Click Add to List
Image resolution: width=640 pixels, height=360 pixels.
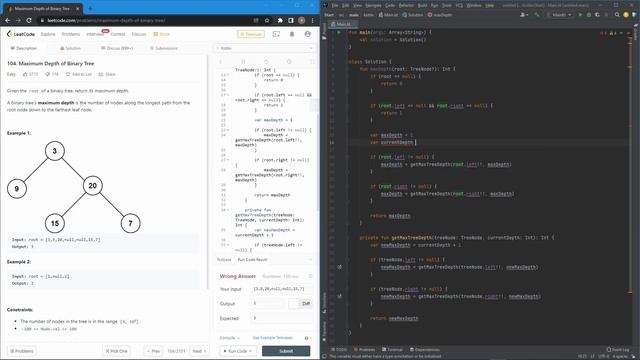tap(79, 74)
